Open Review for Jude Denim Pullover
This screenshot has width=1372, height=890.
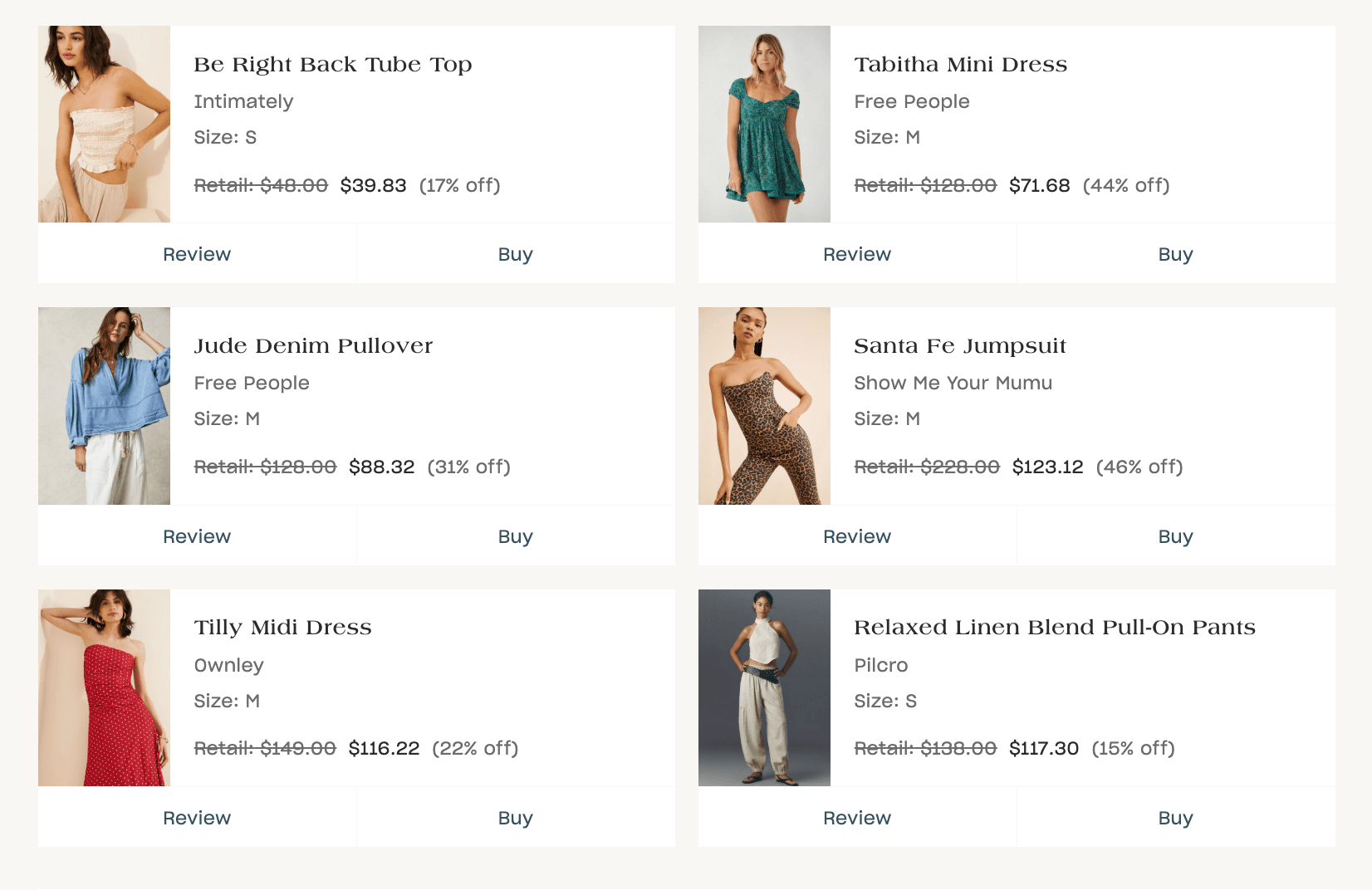point(197,536)
